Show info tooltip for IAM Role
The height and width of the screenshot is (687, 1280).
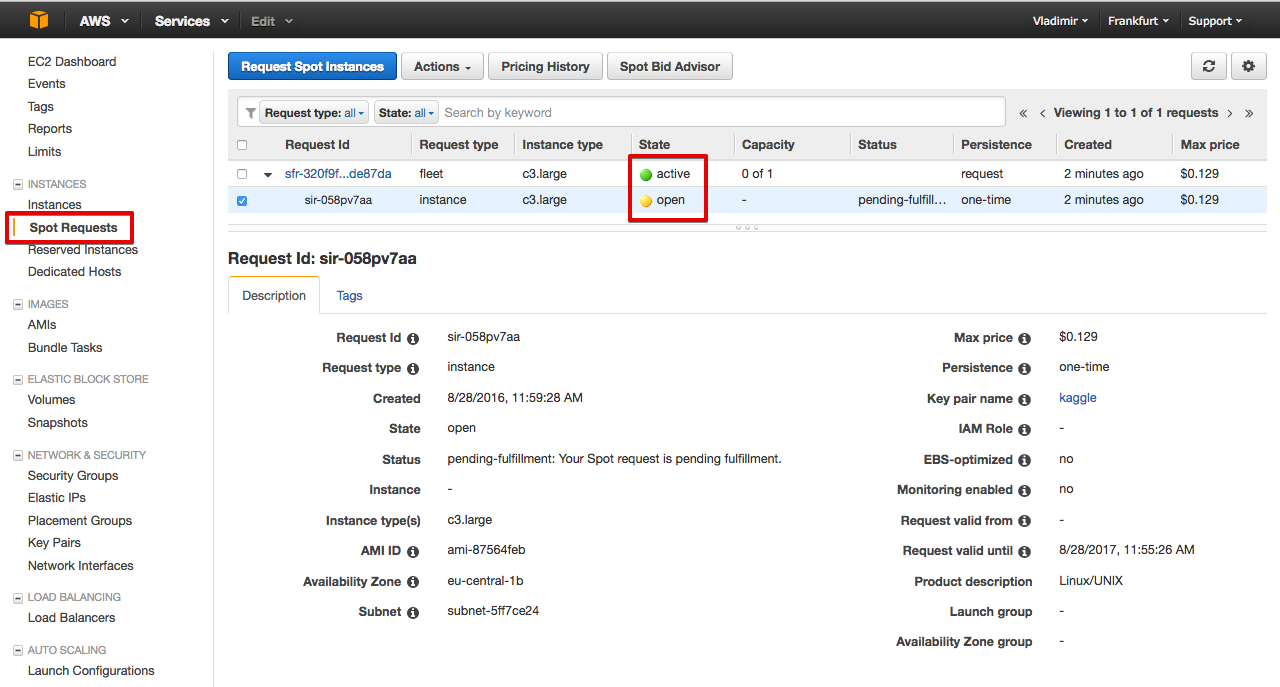tap(1024, 430)
